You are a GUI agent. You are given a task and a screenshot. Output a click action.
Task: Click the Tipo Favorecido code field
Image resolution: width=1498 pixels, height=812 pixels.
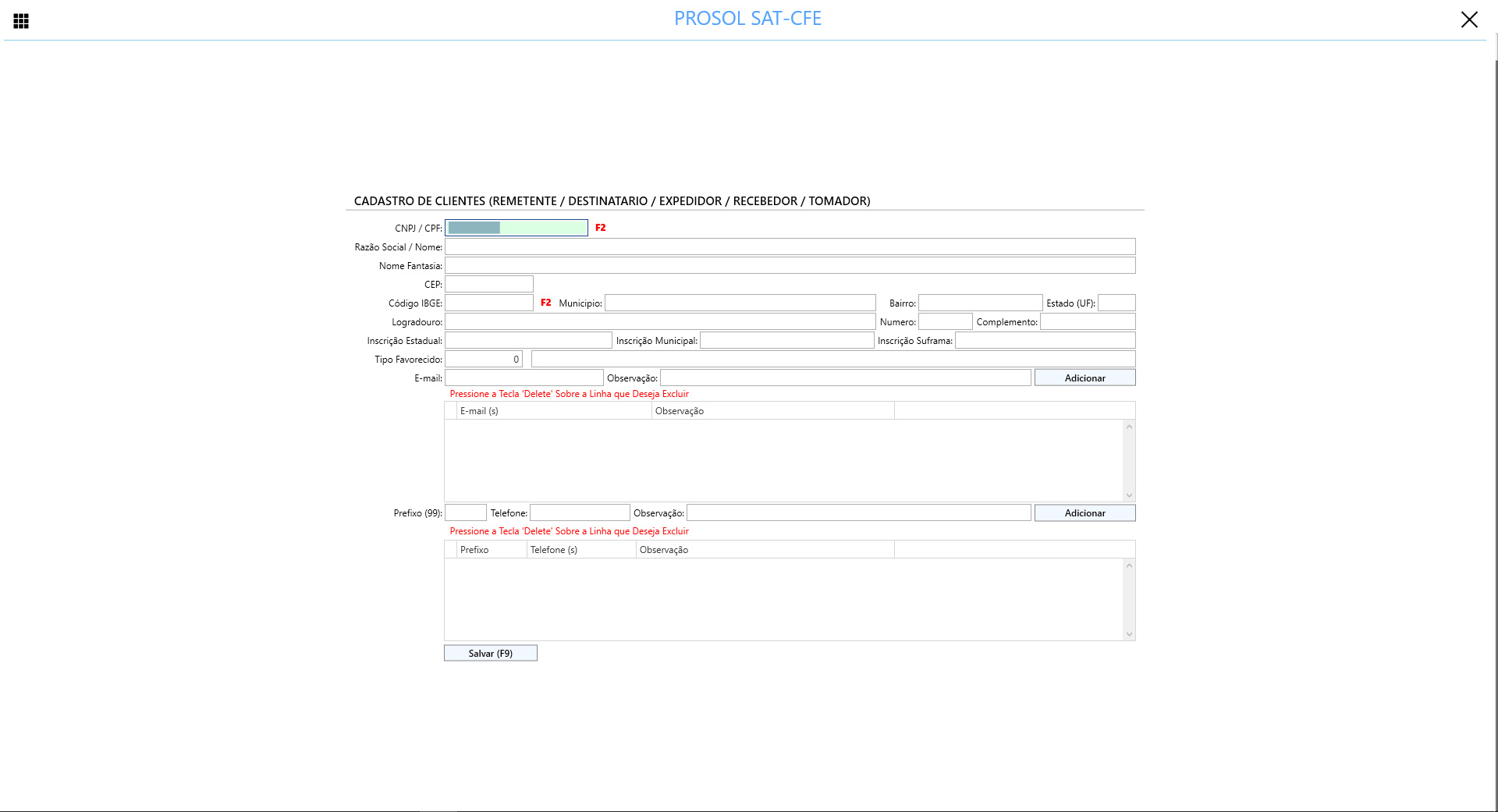click(x=483, y=359)
